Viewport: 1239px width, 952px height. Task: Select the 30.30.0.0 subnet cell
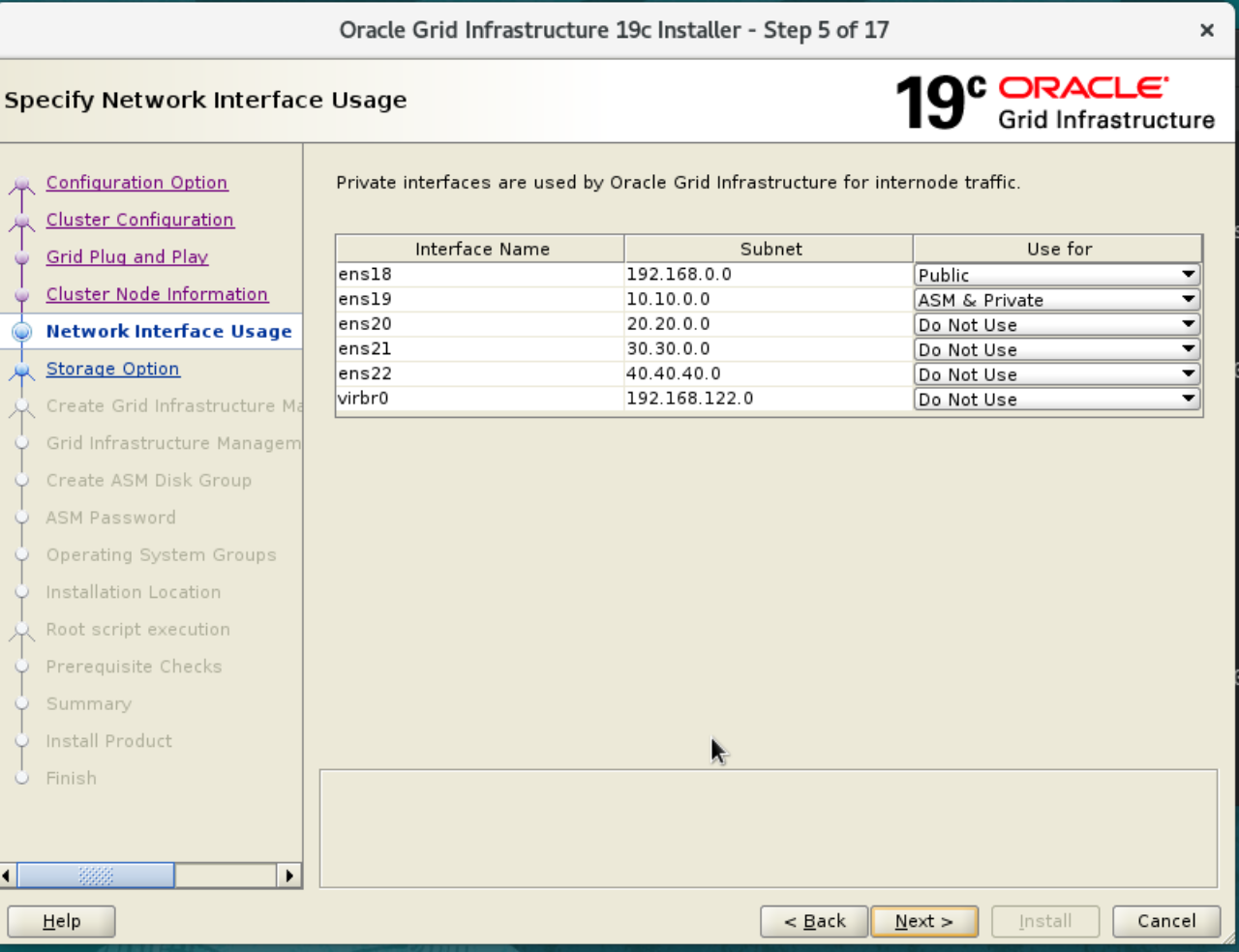(x=769, y=348)
